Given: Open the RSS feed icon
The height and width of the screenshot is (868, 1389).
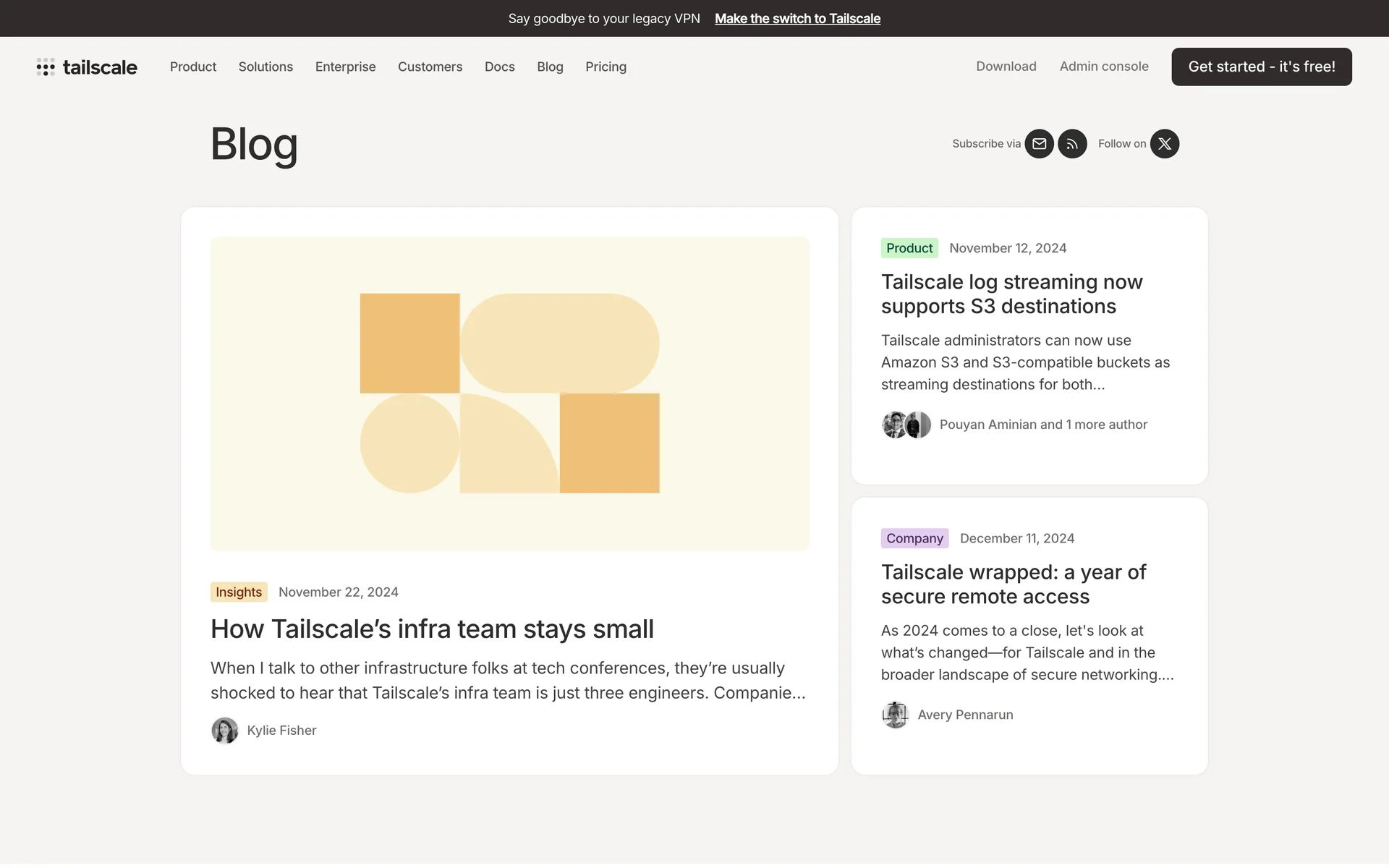Looking at the screenshot, I should [x=1072, y=144].
